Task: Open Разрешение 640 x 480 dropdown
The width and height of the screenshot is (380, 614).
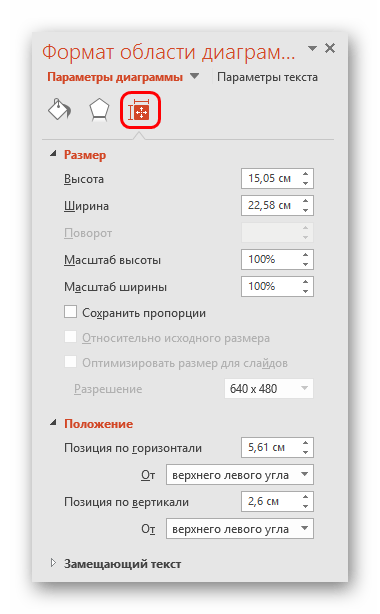Action: coord(269,388)
